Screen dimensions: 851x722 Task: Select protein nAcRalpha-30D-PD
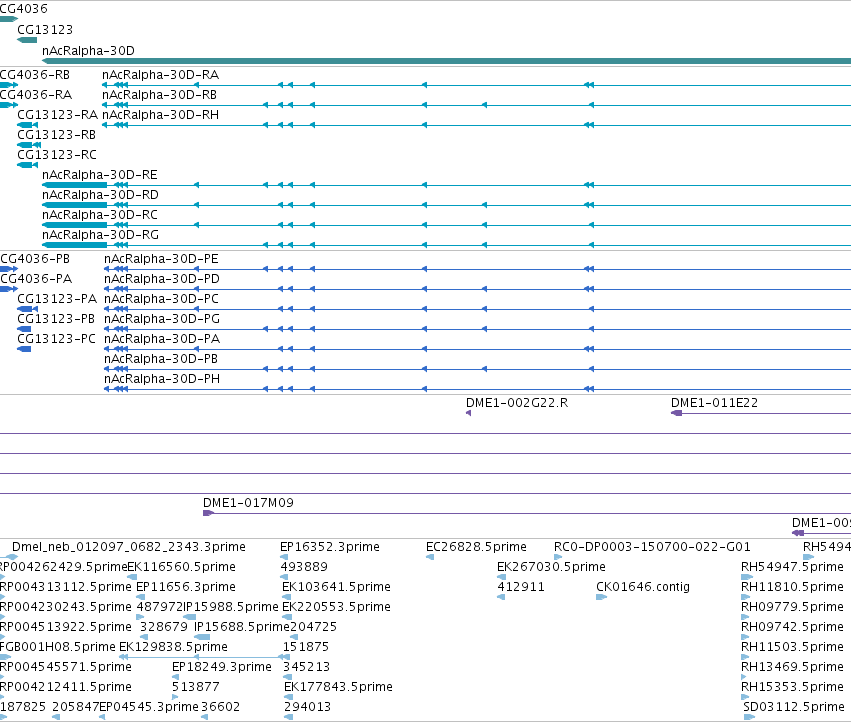click(162, 279)
